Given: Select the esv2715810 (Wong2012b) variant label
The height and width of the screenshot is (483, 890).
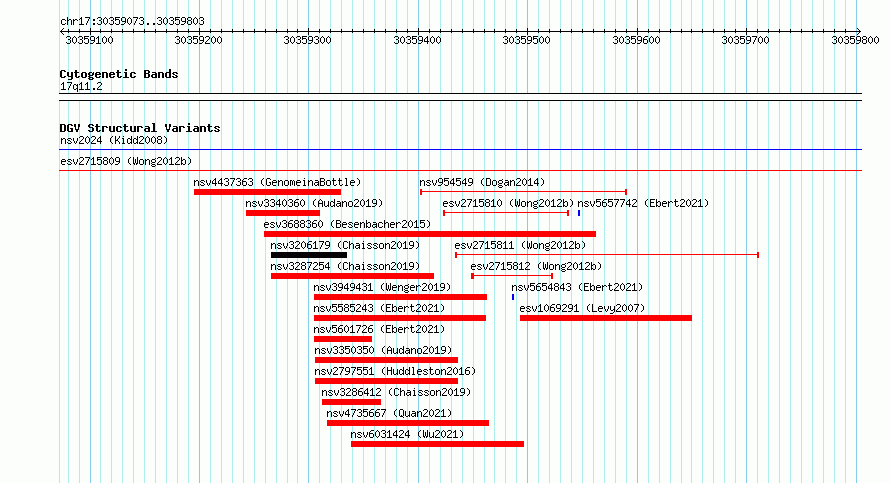Looking at the screenshot, I should [x=508, y=203].
